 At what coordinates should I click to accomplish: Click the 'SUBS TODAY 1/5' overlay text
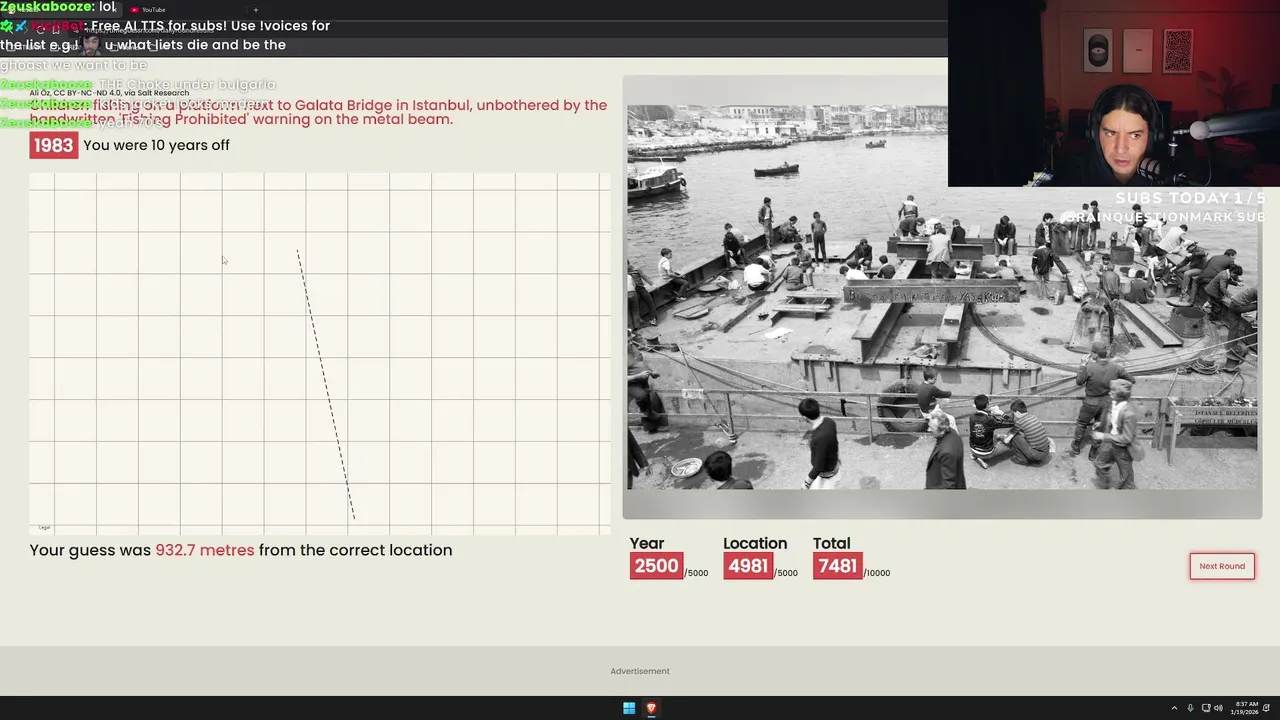point(1190,198)
